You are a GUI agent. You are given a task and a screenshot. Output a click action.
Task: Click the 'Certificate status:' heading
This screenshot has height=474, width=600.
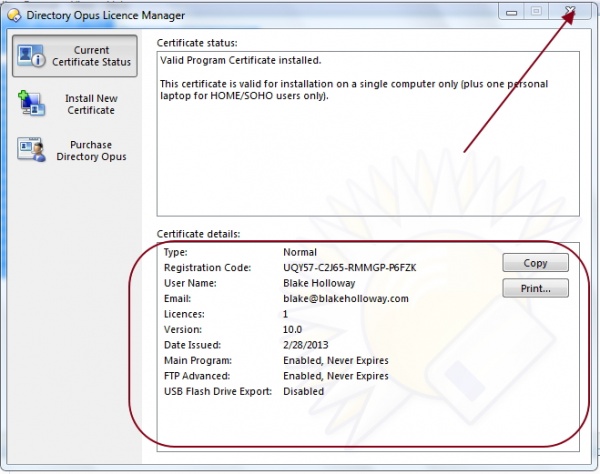197,43
